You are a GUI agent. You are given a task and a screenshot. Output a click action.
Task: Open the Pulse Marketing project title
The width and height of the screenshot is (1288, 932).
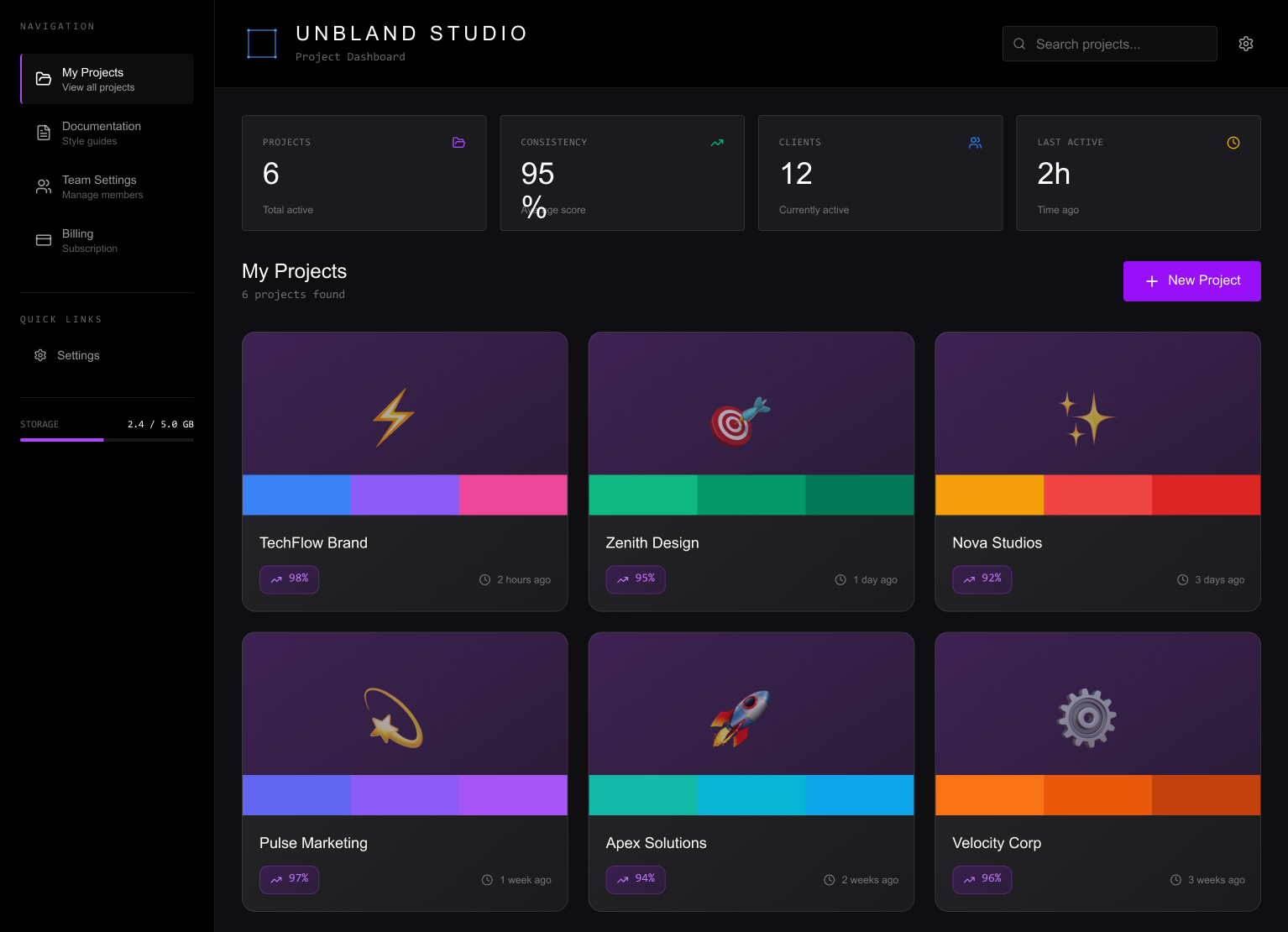[313, 843]
